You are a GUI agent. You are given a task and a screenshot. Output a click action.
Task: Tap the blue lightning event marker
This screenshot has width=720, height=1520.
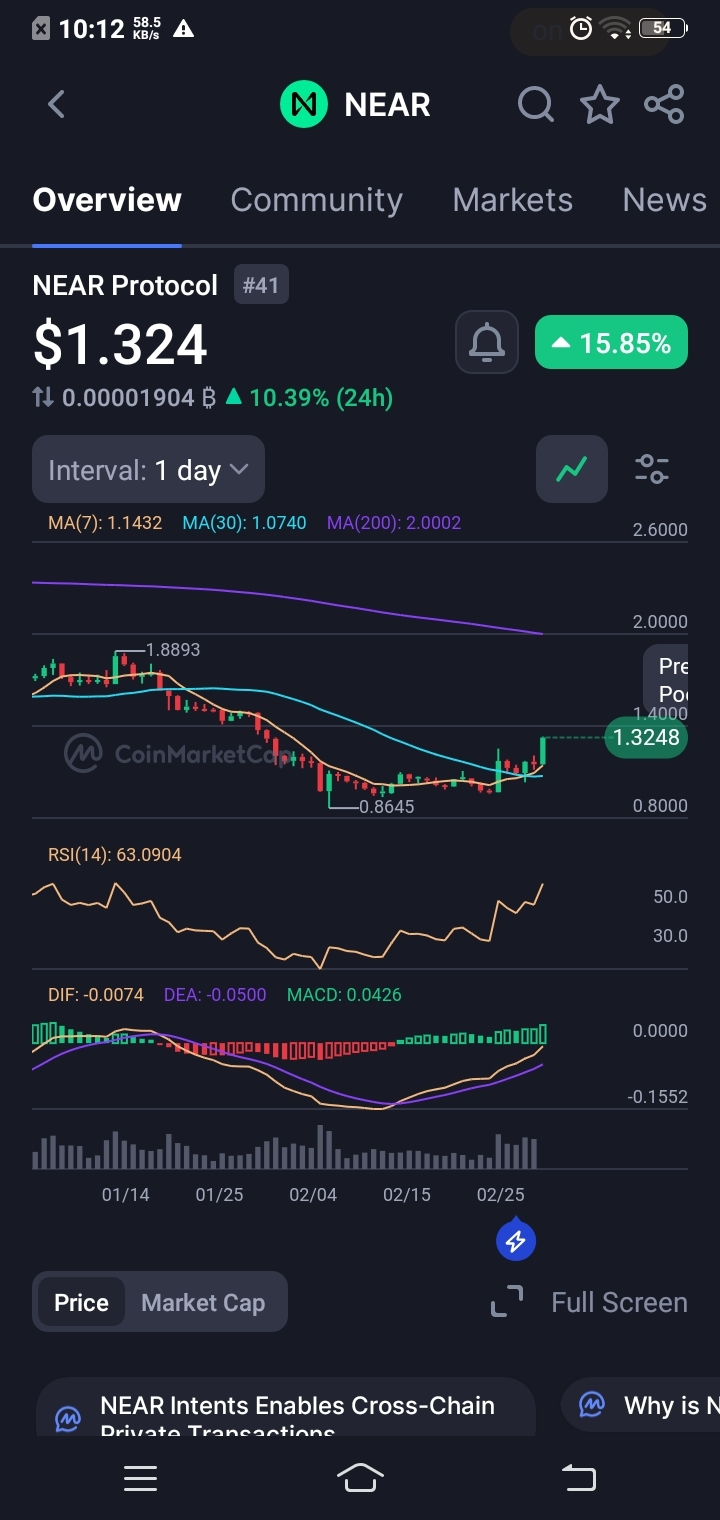516,1241
